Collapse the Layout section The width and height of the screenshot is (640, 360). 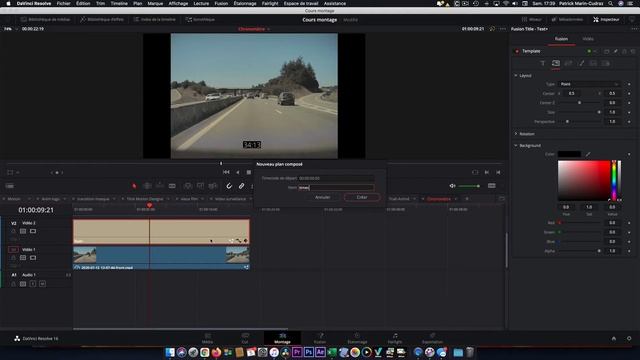point(516,76)
